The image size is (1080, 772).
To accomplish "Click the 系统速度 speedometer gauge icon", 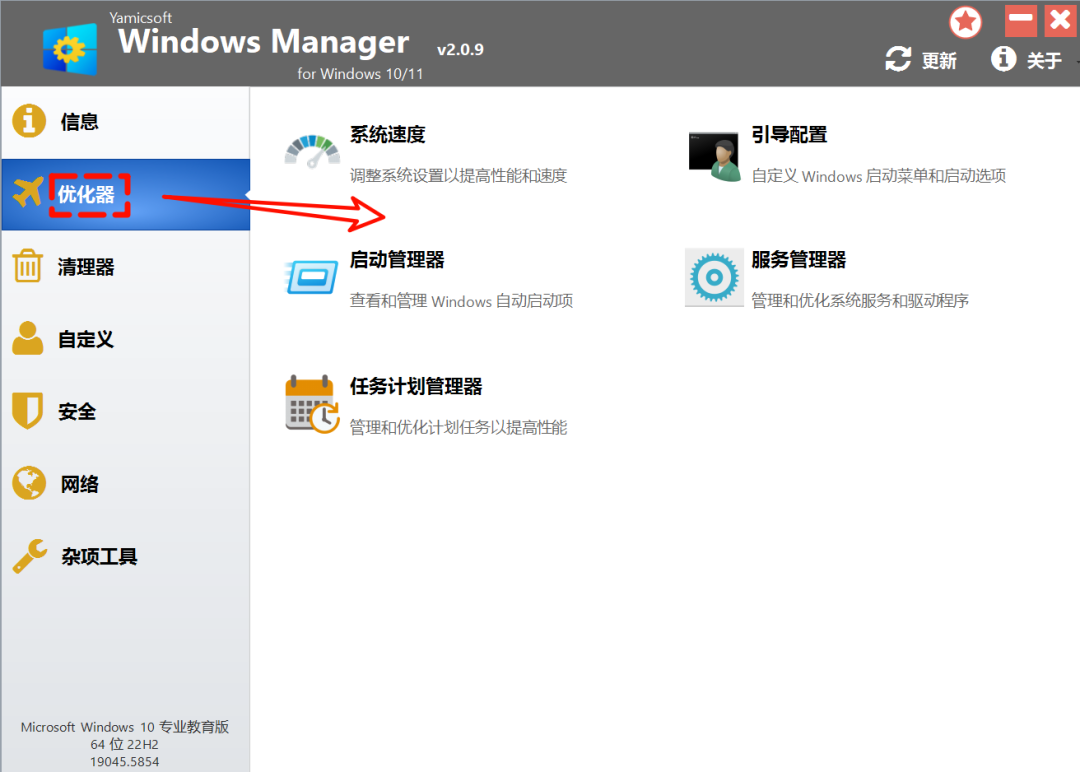I will tap(312, 152).
